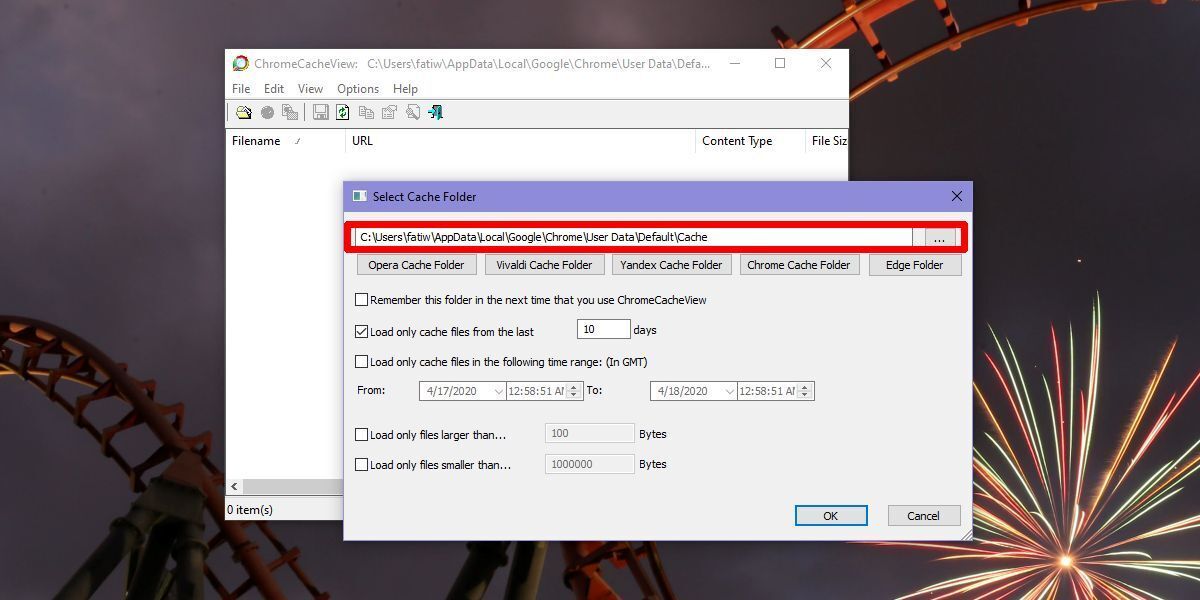Uncheck Load only cache files from the last
Image resolution: width=1200 pixels, height=600 pixels.
click(362, 331)
